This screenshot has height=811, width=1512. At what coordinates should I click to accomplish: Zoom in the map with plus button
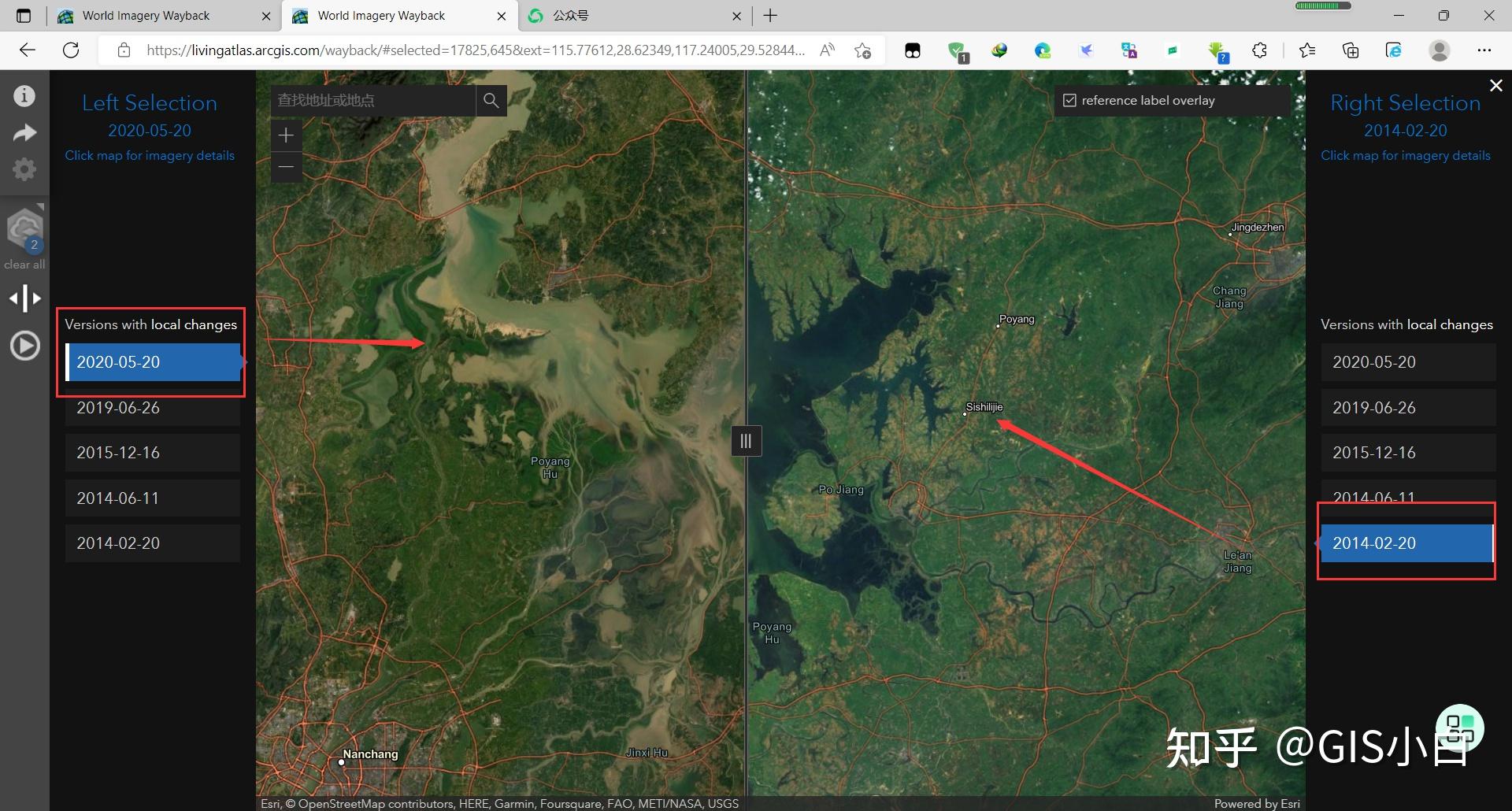point(287,135)
